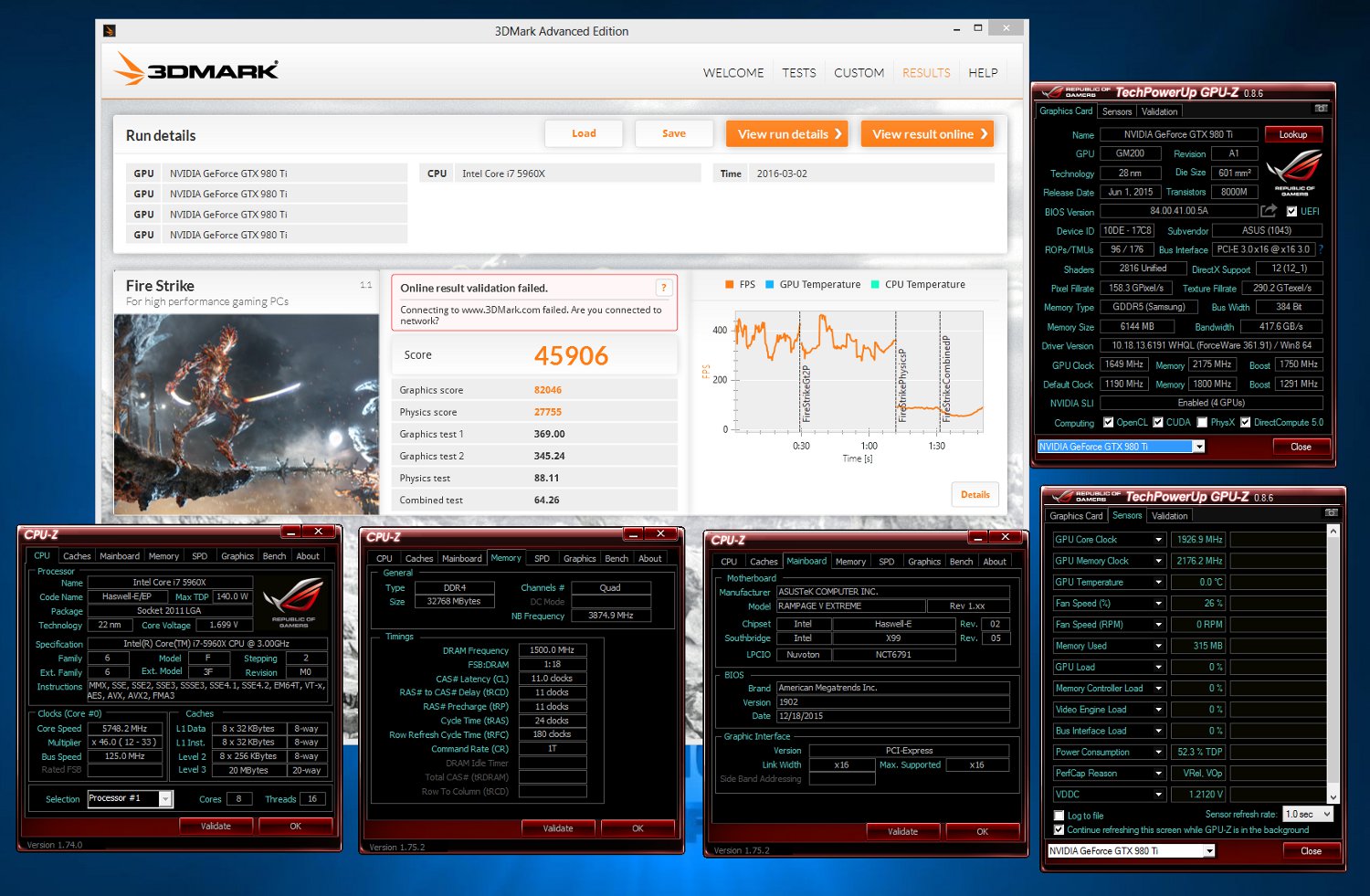The width and height of the screenshot is (1370, 896).
Task: Click the 3DMark title bar application icon
Action: coord(110,31)
